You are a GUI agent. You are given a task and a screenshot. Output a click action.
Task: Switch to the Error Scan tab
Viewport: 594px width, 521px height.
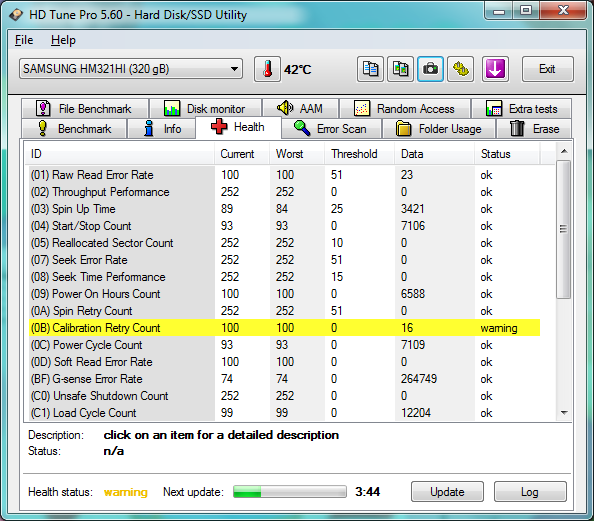tap(331, 128)
